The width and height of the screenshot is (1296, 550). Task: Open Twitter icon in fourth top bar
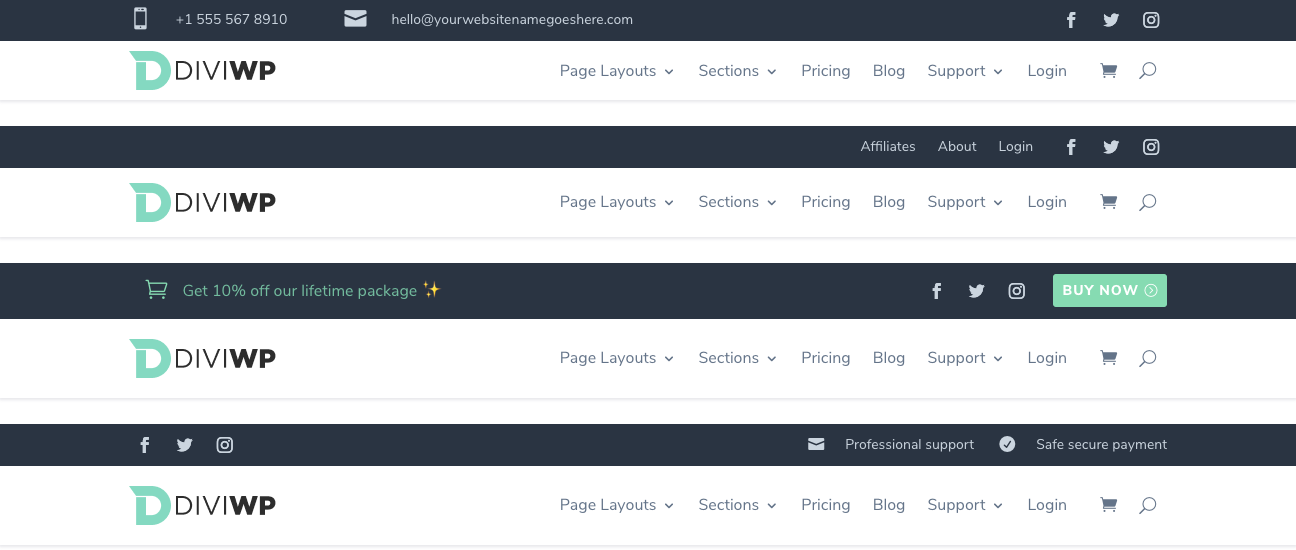(185, 445)
